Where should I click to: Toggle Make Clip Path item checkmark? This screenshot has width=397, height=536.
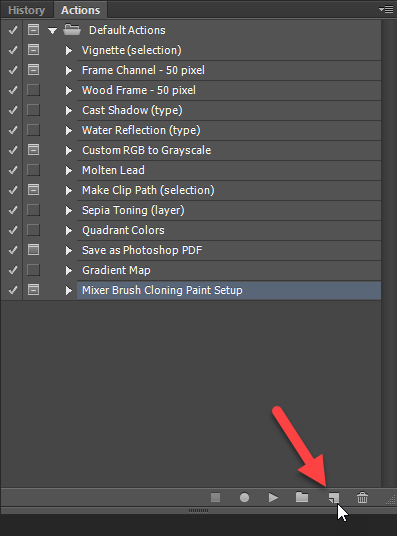13,190
